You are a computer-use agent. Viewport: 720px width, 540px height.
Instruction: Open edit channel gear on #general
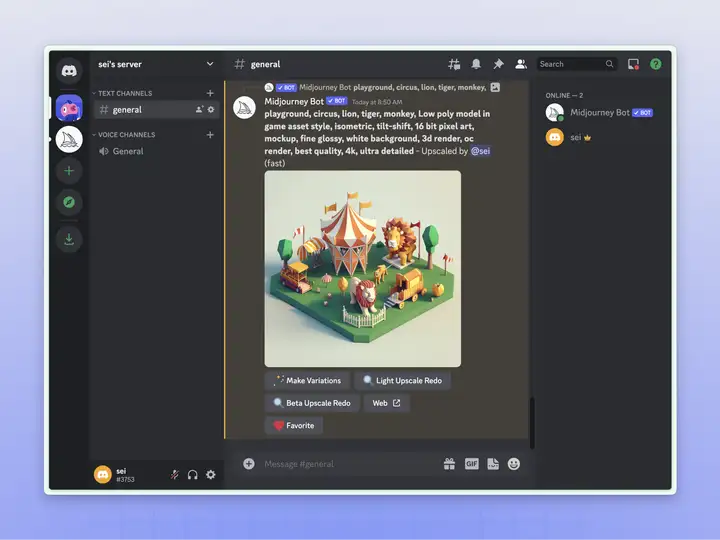[211, 109]
